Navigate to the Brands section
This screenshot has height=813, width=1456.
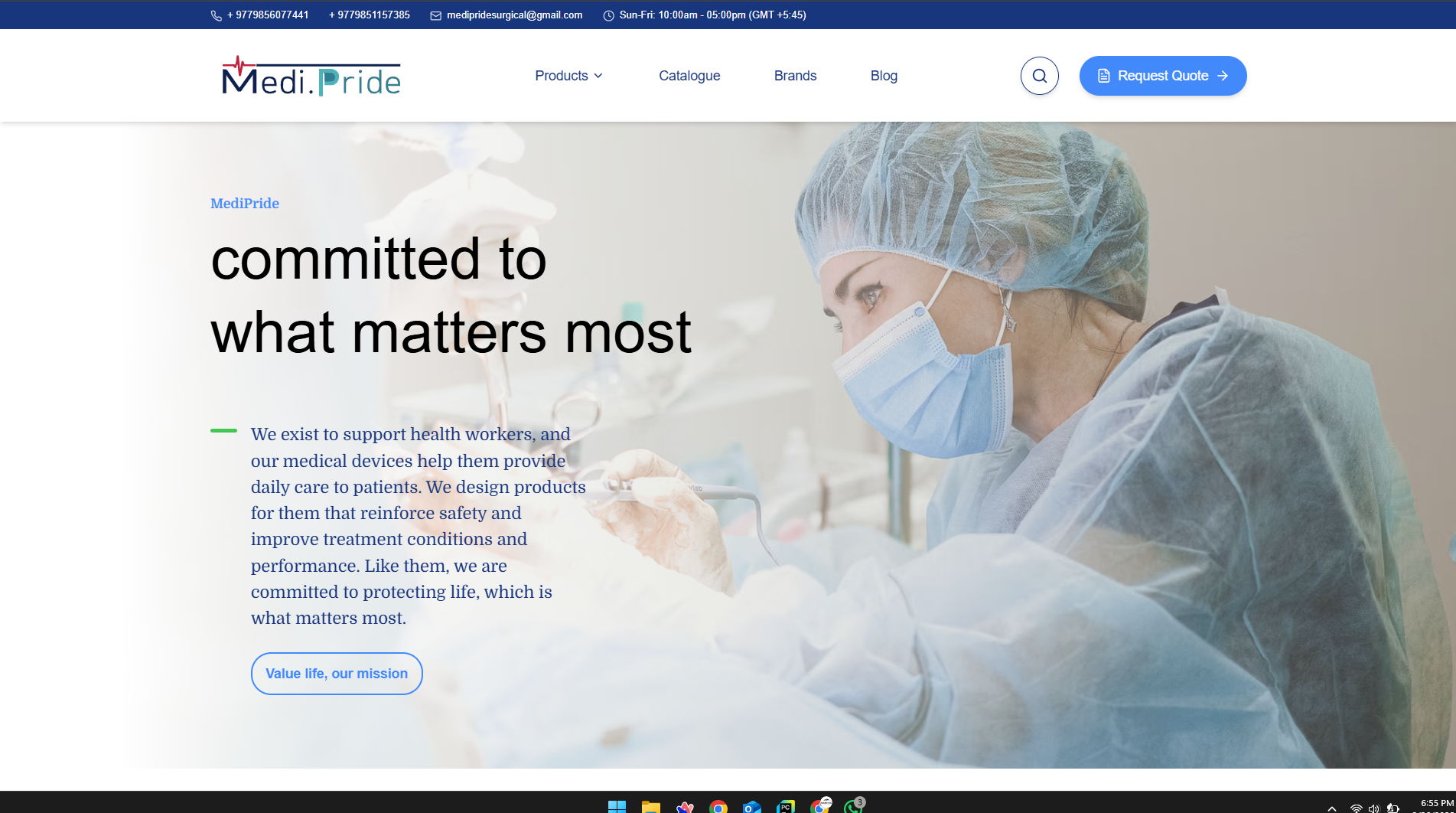[x=795, y=75]
